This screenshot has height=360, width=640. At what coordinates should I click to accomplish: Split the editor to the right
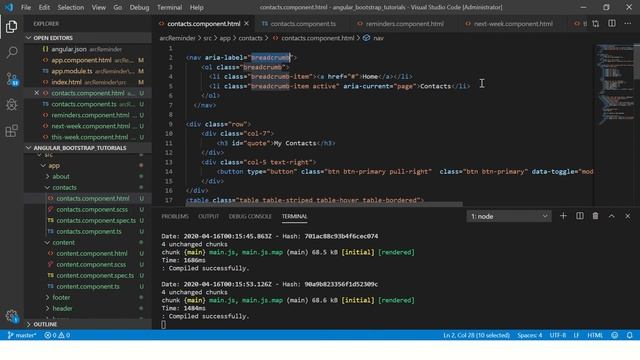[x=611, y=24]
